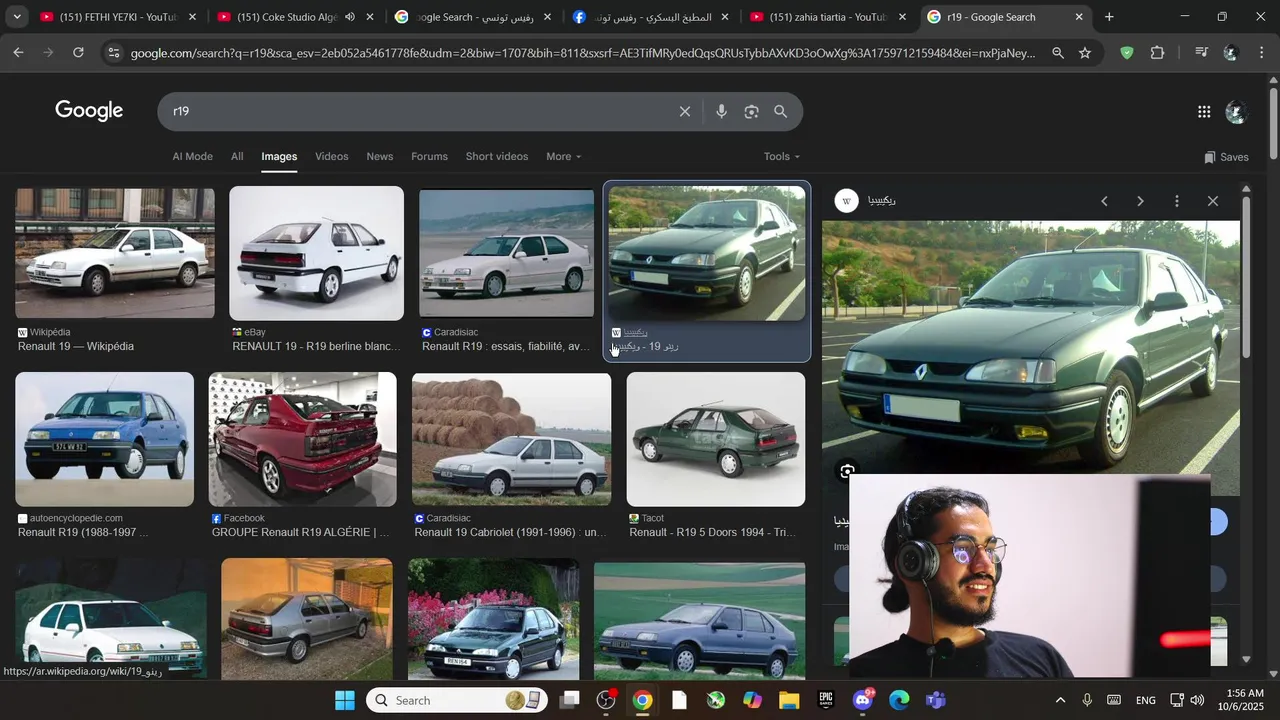Expand the Tools dropdown
Screen dimensions: 1280x720
782,156
